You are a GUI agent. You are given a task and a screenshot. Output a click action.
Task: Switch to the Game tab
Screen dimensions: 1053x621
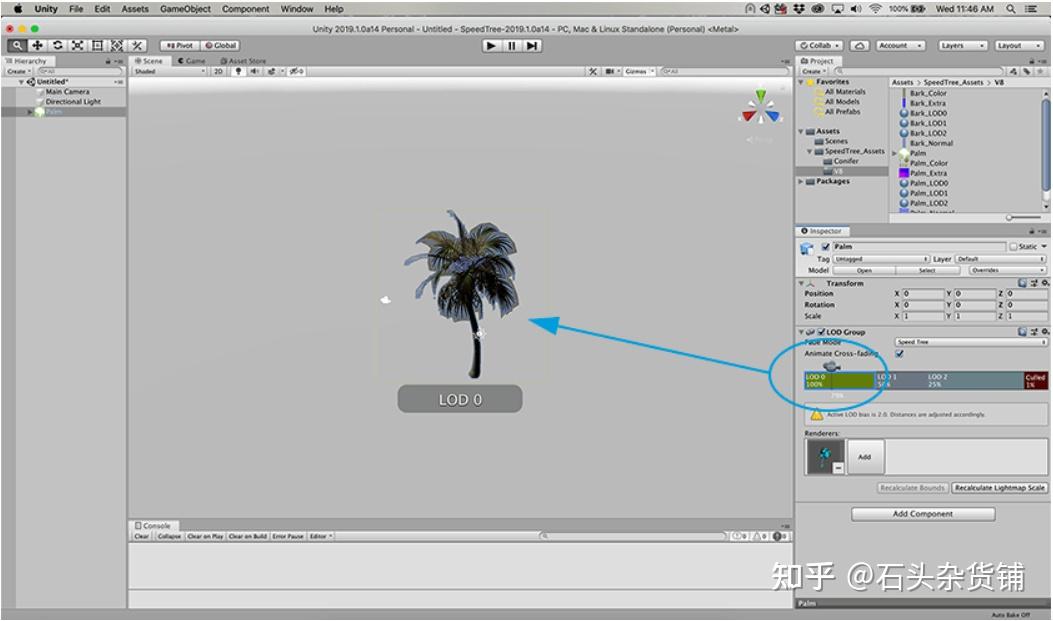click(x=189, y=60)
